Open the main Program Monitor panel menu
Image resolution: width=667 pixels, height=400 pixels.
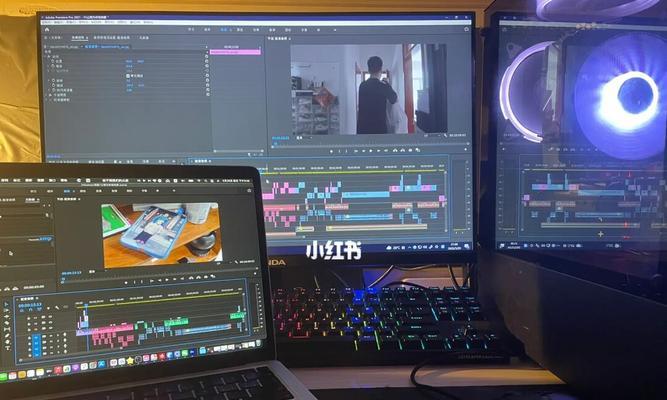[x=290, y=38]
